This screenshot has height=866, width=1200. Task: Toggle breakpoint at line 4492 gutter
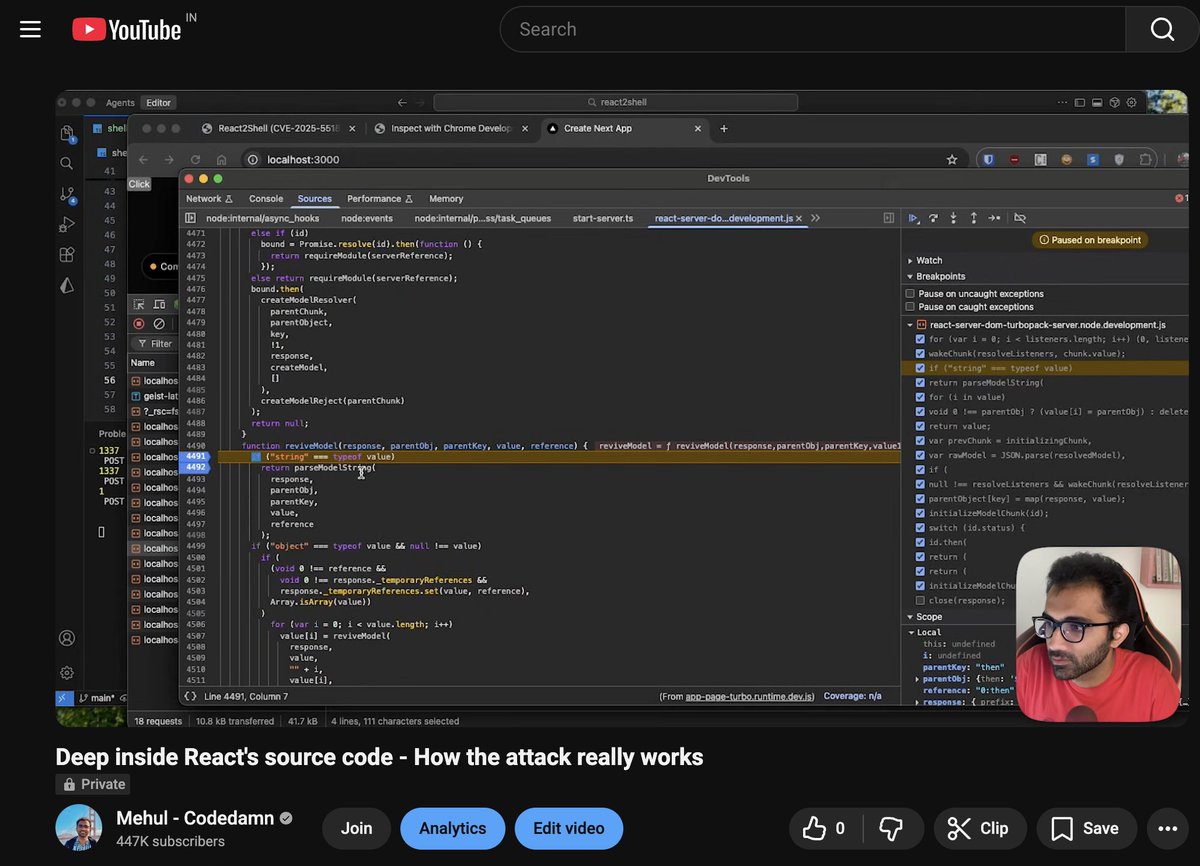click(196, 467)
